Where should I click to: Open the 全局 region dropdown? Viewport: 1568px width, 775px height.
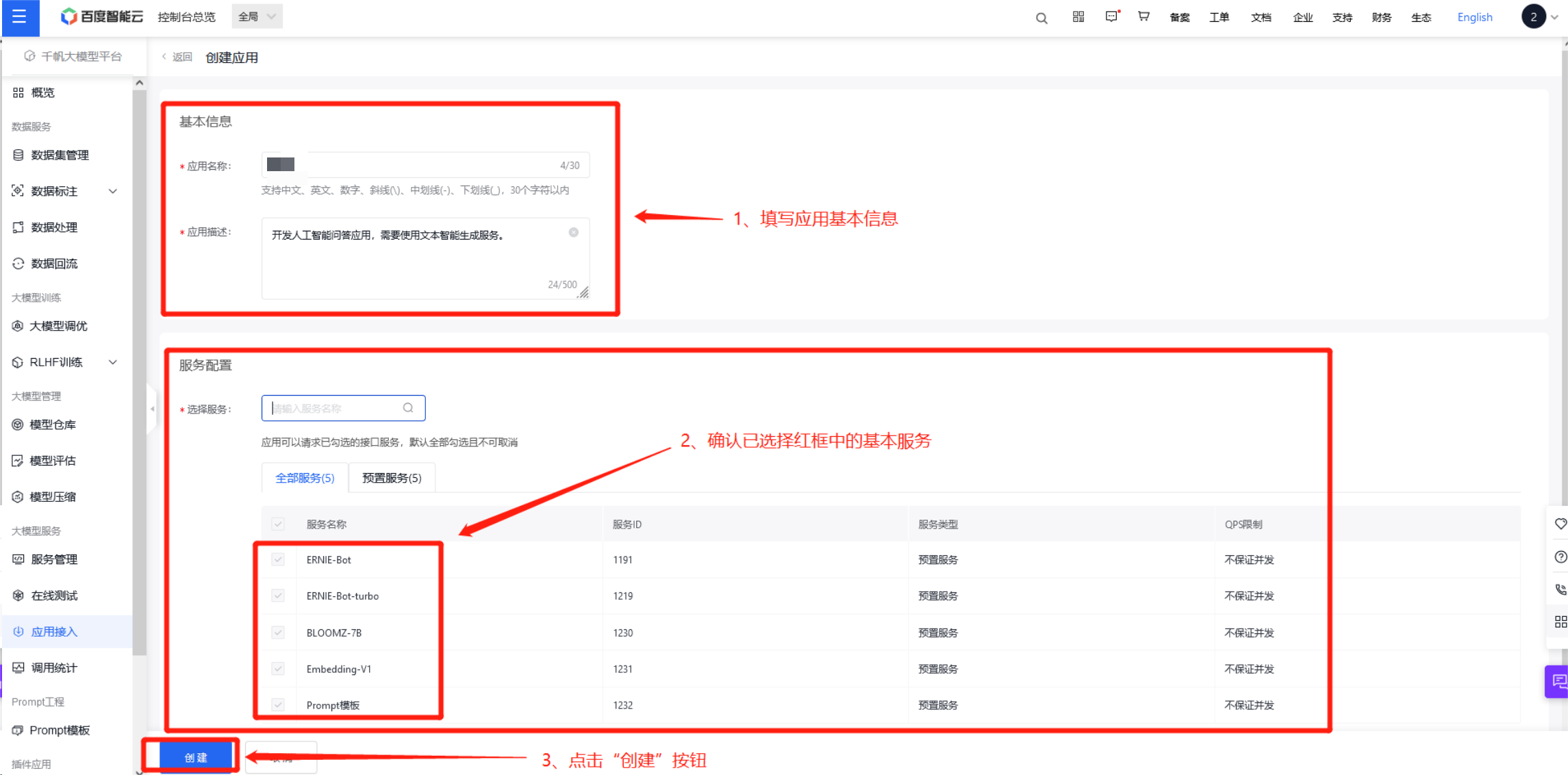257,16
